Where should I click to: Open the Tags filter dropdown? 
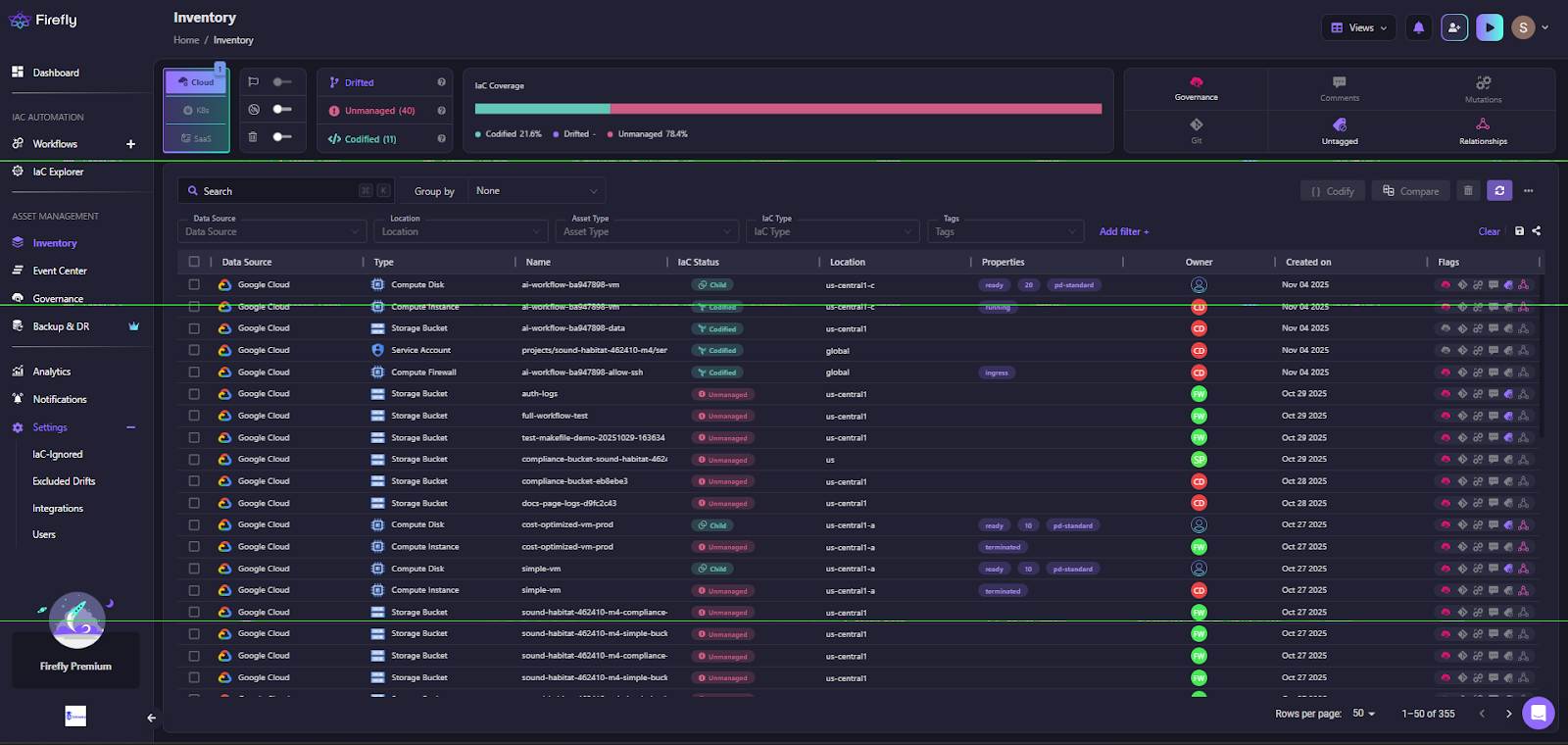tap(1007, 231)
